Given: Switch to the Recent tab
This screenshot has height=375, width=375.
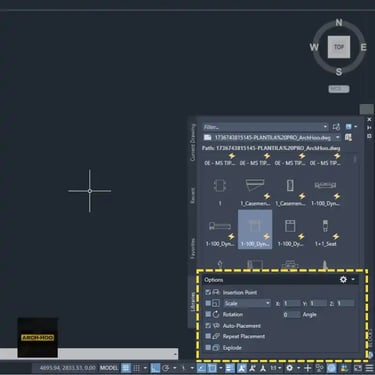Looking at the screenshot, I should point(192,196).
